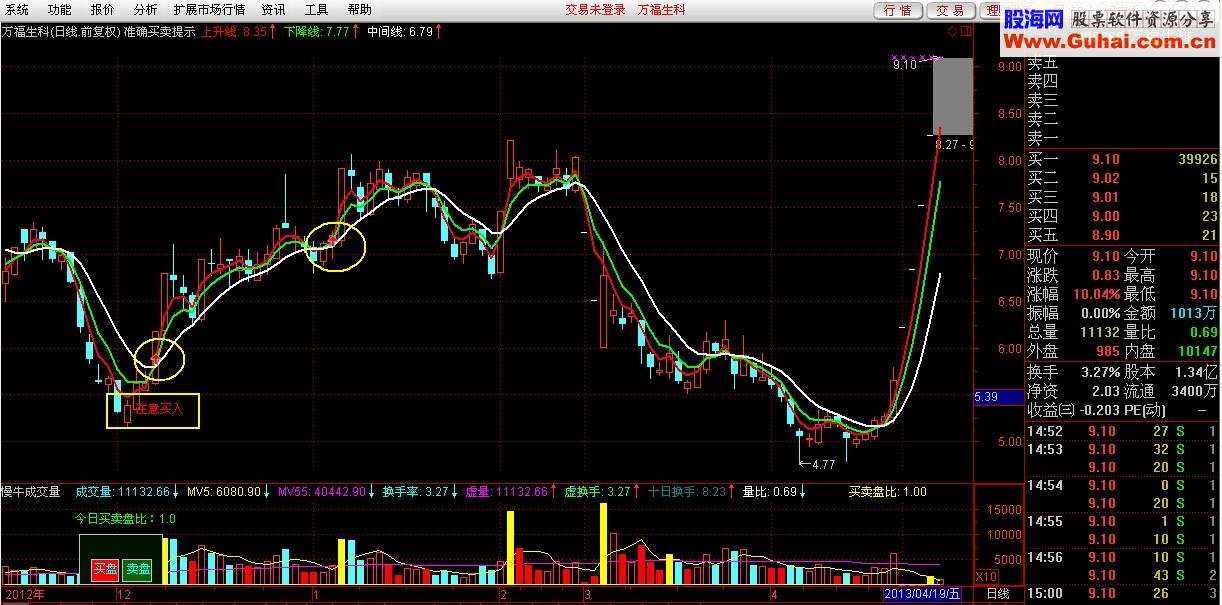Click the 金额 1013万 value

(x=1195, y=313)
